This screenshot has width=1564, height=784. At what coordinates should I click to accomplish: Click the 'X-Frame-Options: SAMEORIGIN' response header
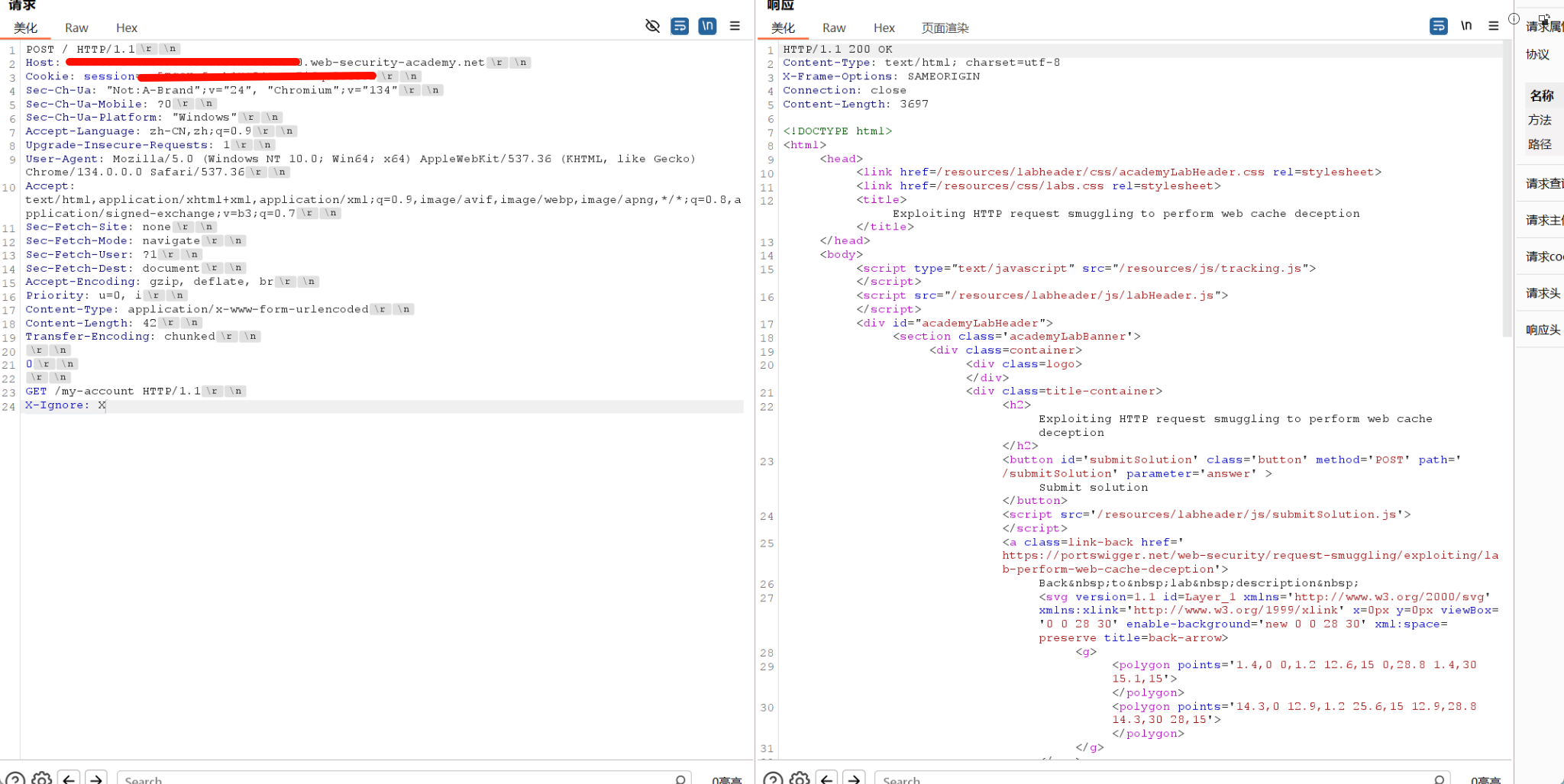[881, 76]
